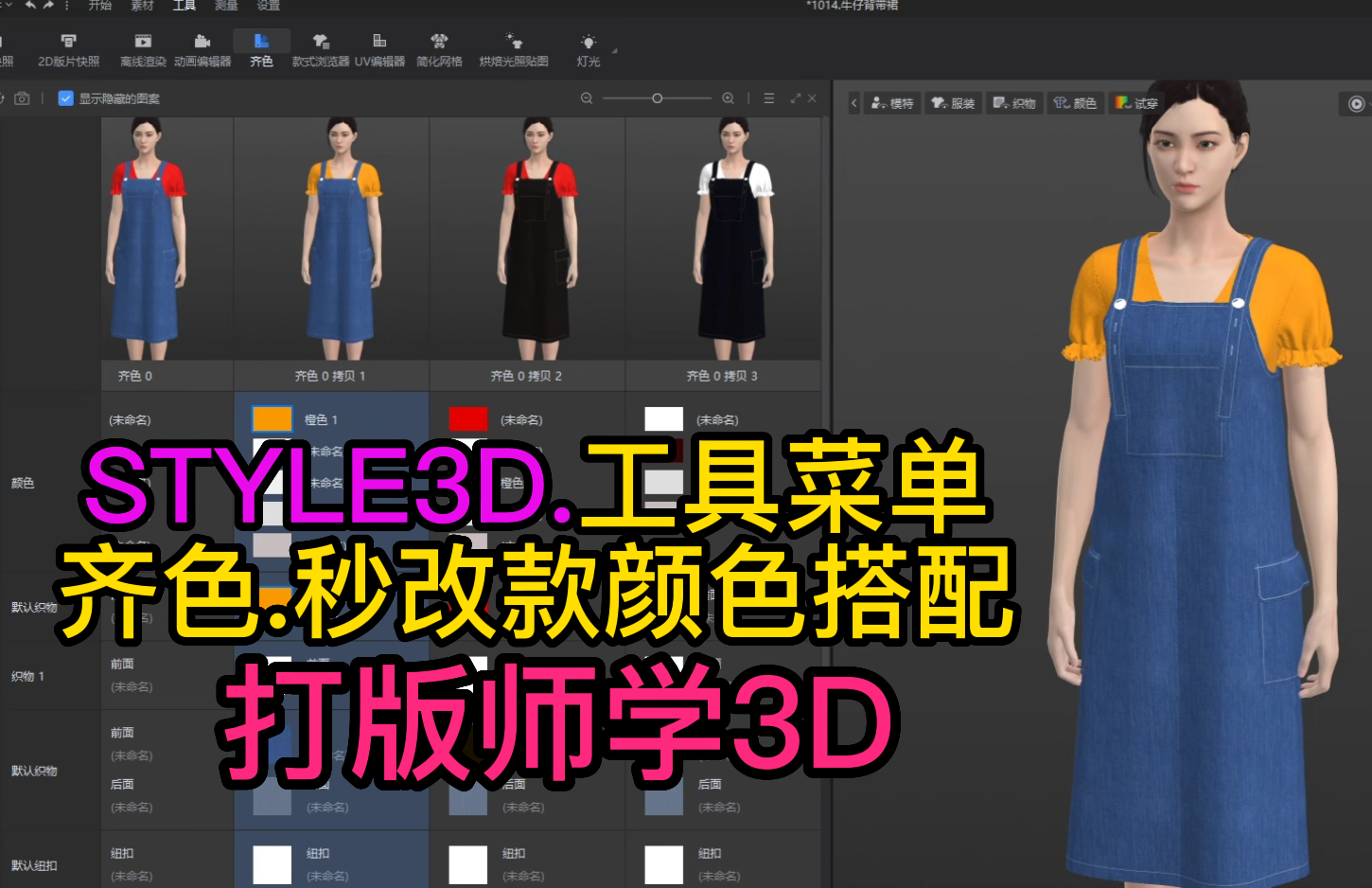Click the undo arrow icon
Image resolution: width=1372 pixels, height=888 pixels.
[30, 6]
